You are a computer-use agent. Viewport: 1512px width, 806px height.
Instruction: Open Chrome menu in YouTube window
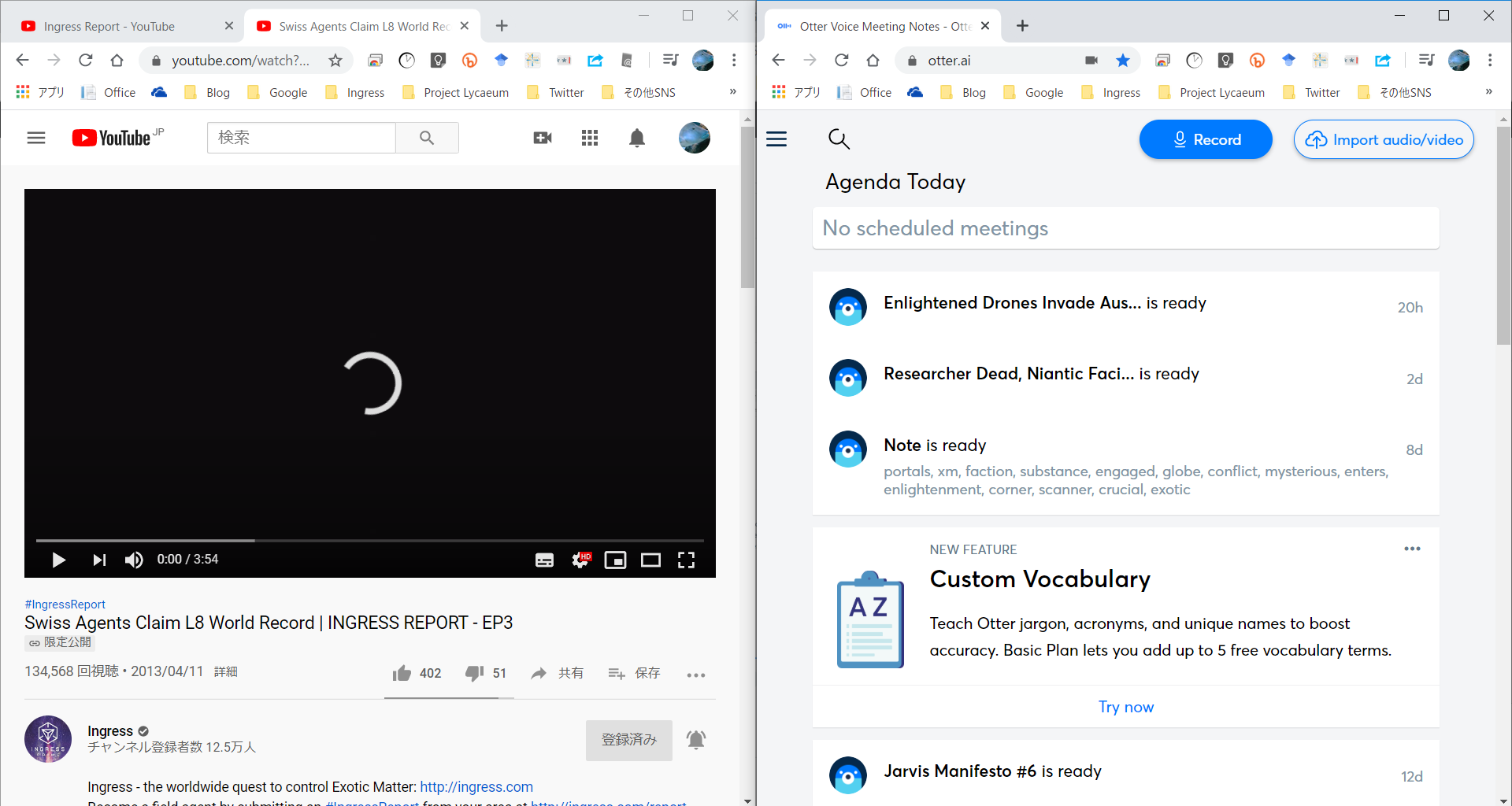click(734, 60)
